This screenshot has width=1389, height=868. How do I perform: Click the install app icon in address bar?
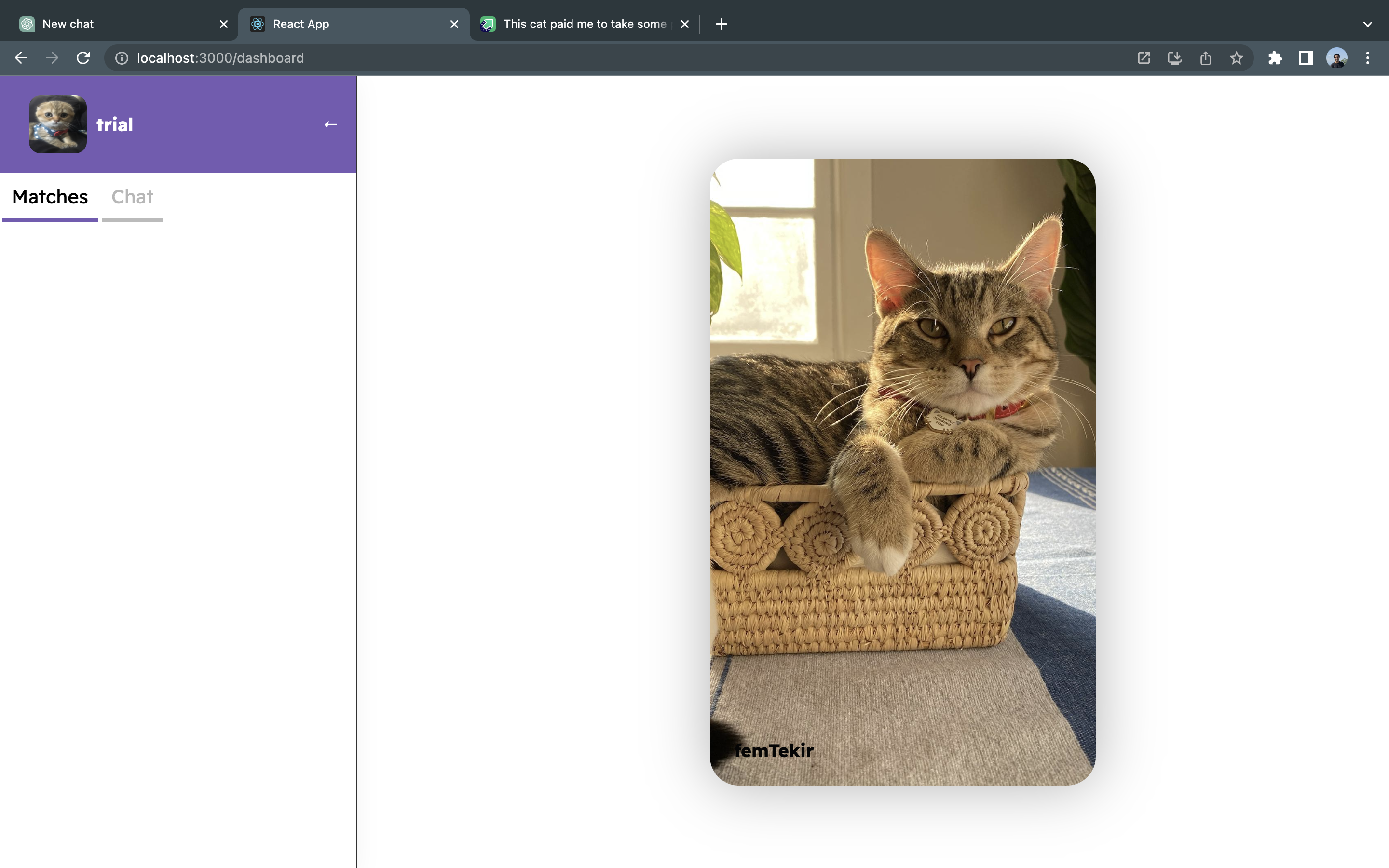point(1174,58)
